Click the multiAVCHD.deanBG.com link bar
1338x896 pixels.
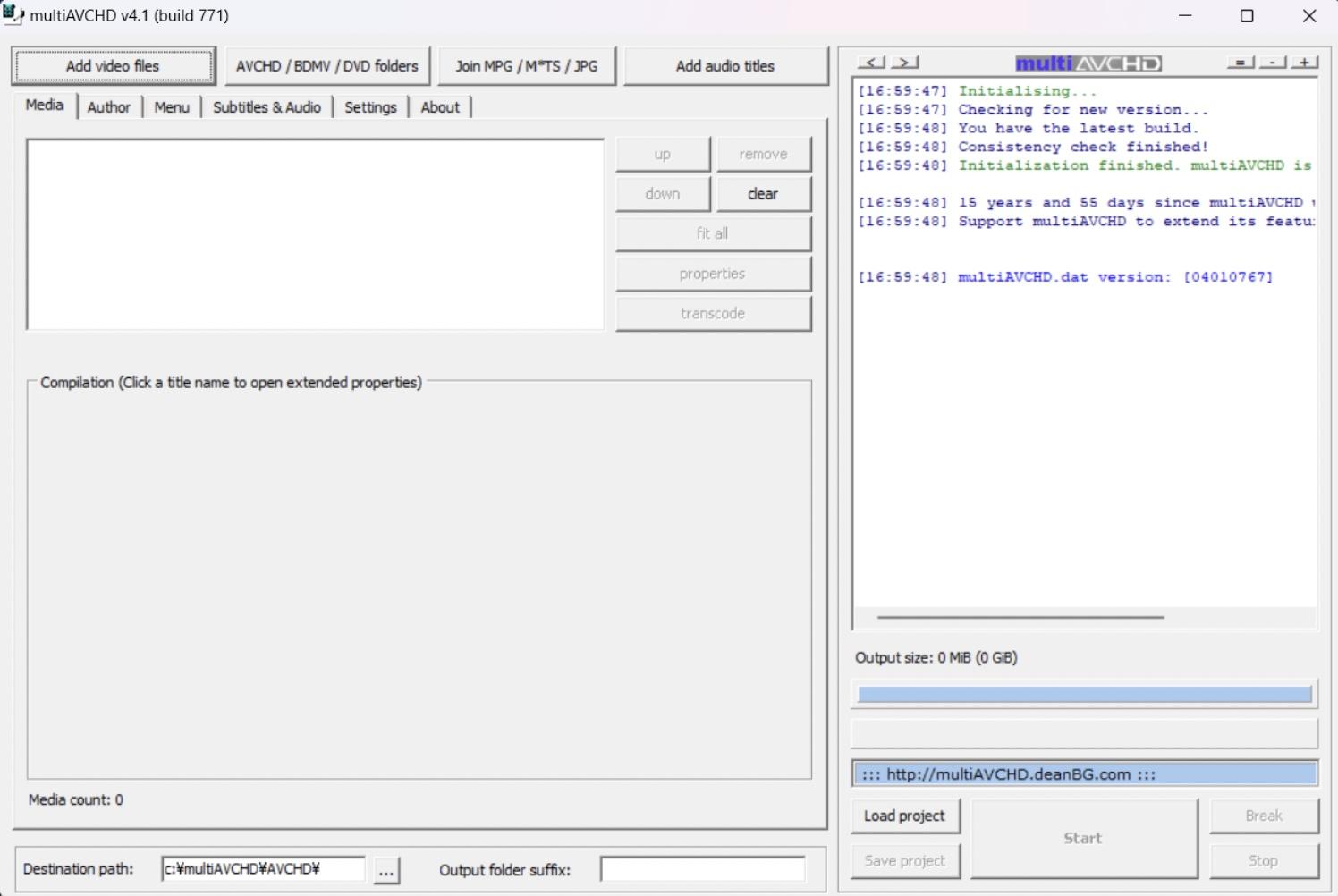click(1085, 774)
